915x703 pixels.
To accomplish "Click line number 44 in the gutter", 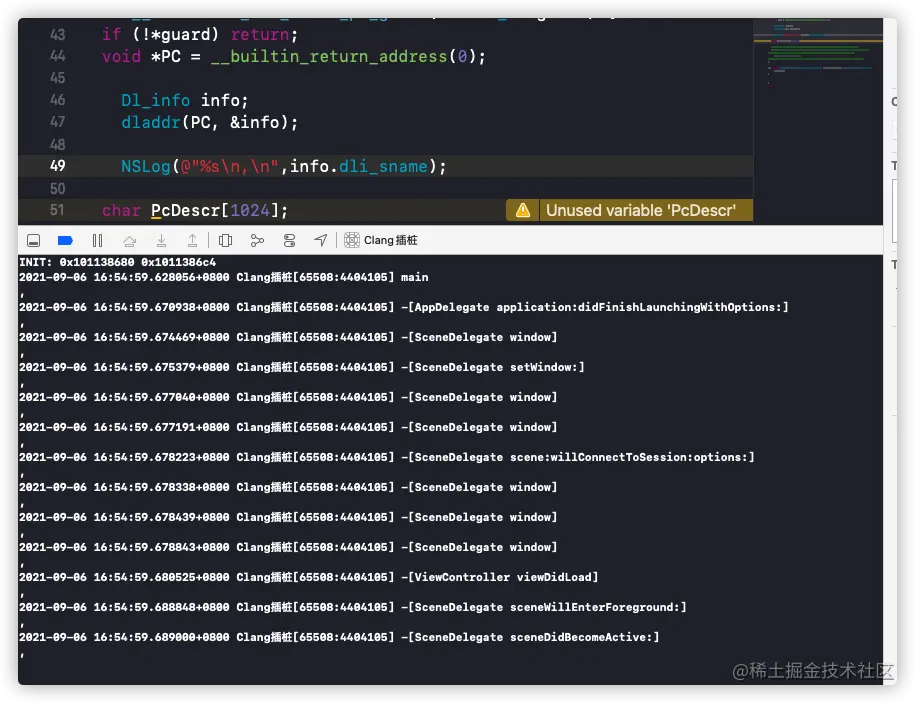I will [57, 56].
